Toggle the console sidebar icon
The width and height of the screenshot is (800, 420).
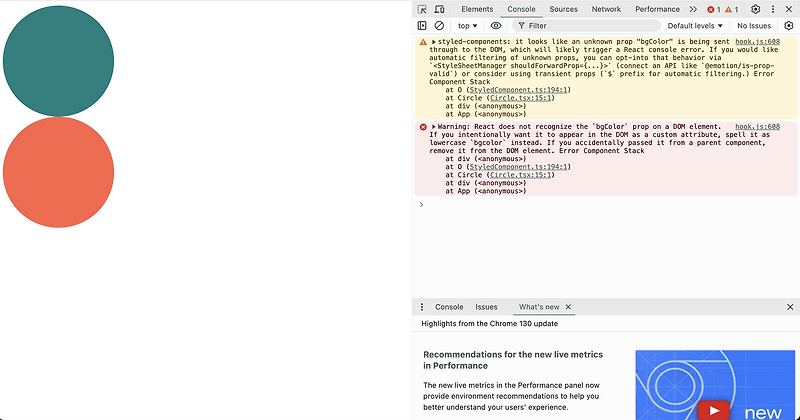click(x=422, y=26)
